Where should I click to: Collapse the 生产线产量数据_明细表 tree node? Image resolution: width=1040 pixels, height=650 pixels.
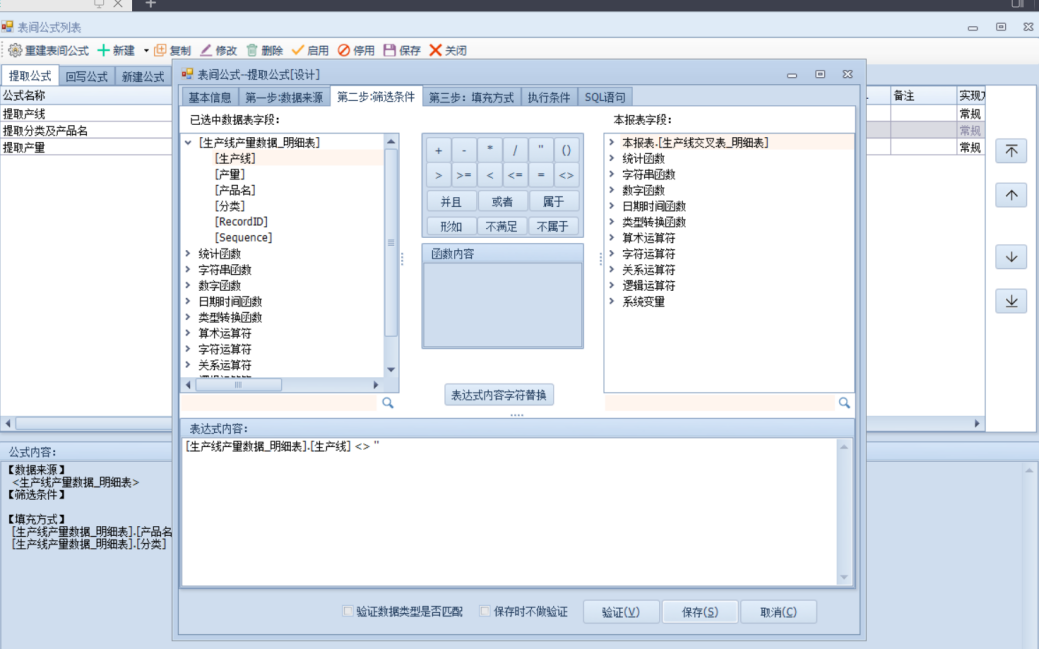point(188,143)
